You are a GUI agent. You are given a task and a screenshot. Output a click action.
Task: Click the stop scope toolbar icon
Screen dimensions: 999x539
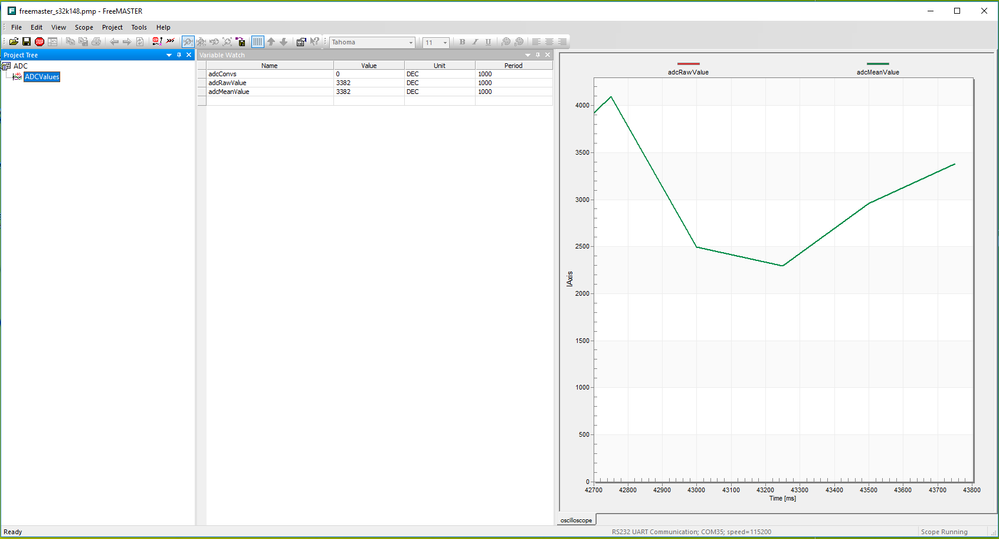point(157,42)
